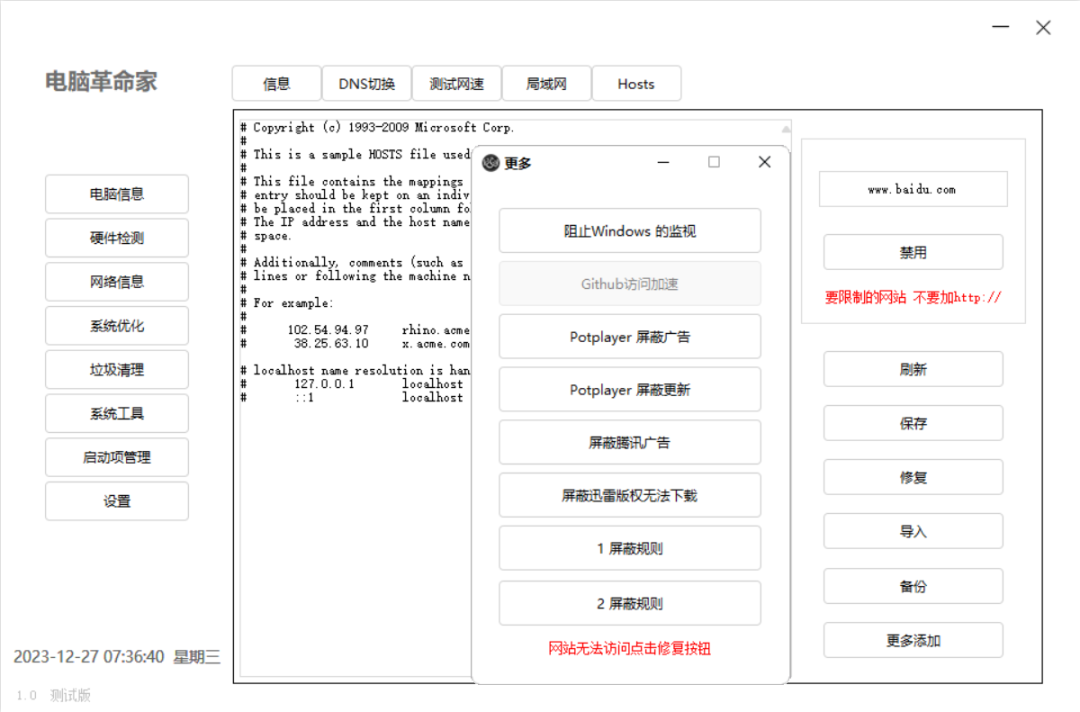Click the 电脑革命家 title text
The width and height of the screenshot is (1080, 712).
101,81
